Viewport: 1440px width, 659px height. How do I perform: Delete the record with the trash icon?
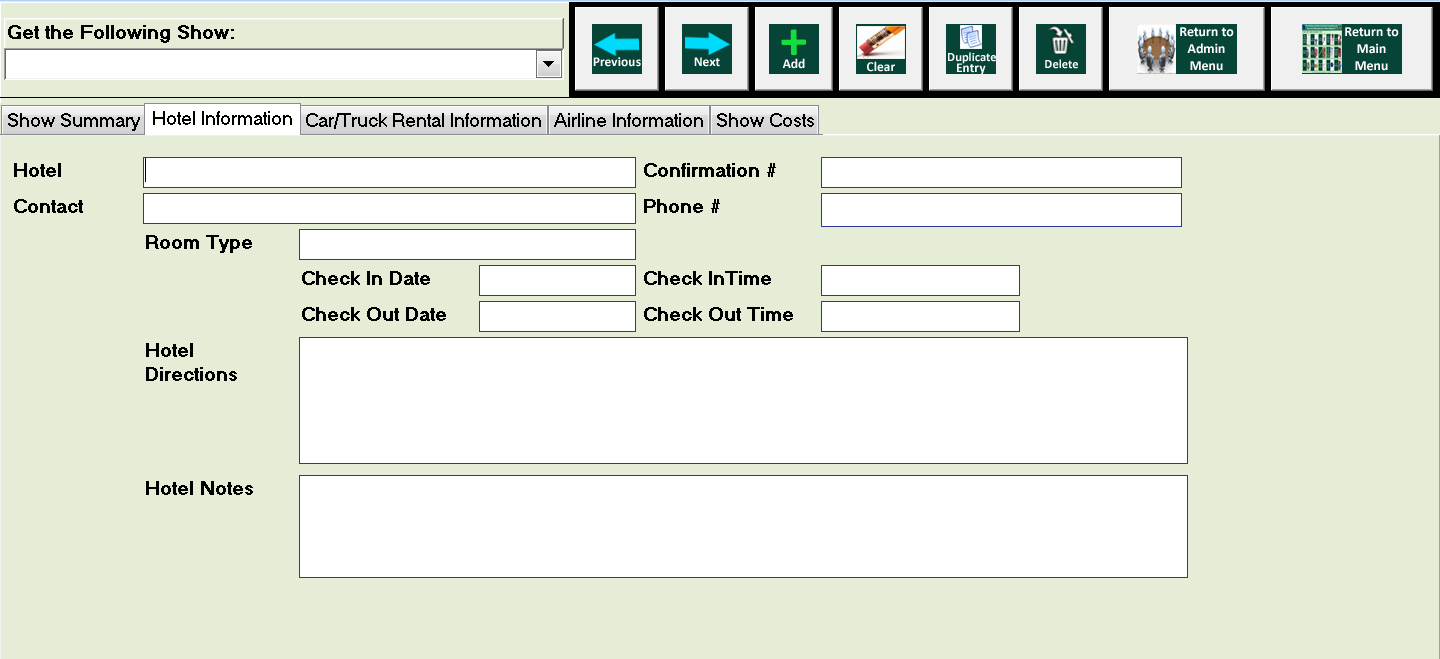pos(1061,49)
